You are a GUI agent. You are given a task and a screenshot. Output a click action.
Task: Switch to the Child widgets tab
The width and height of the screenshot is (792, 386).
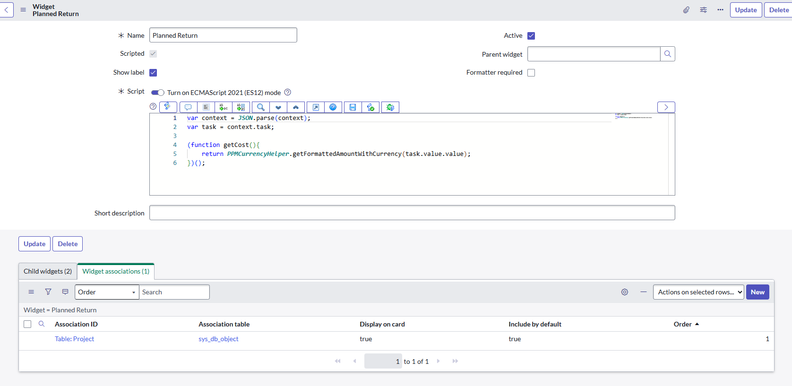point(47,271)
